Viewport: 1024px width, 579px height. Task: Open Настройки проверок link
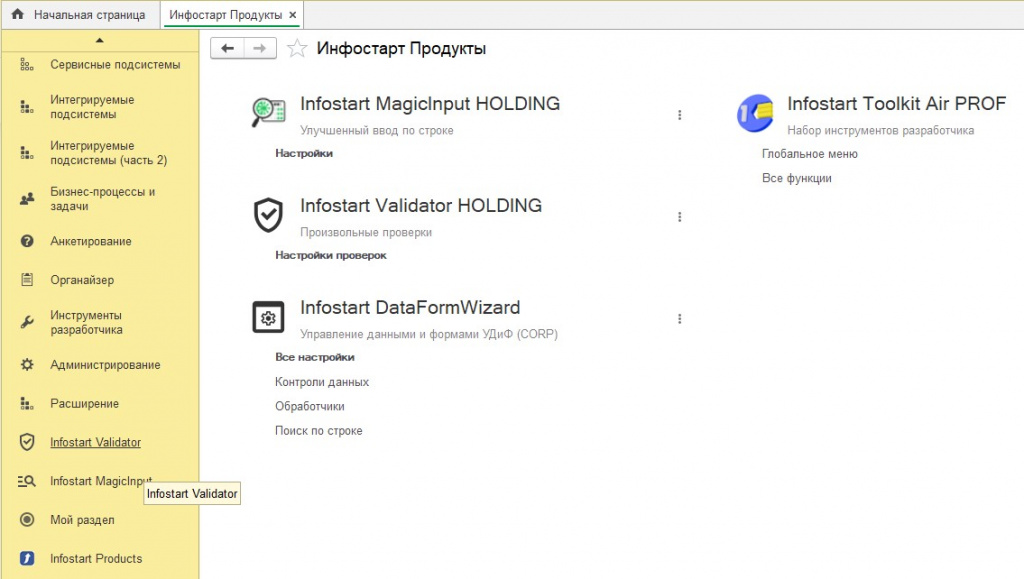pos(330,255)
